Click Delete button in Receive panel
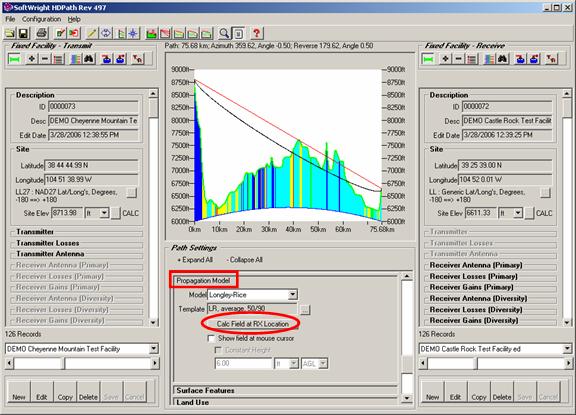Image resolution: width=576 pixels, height=415 pixels. click(x=502, y=392)
